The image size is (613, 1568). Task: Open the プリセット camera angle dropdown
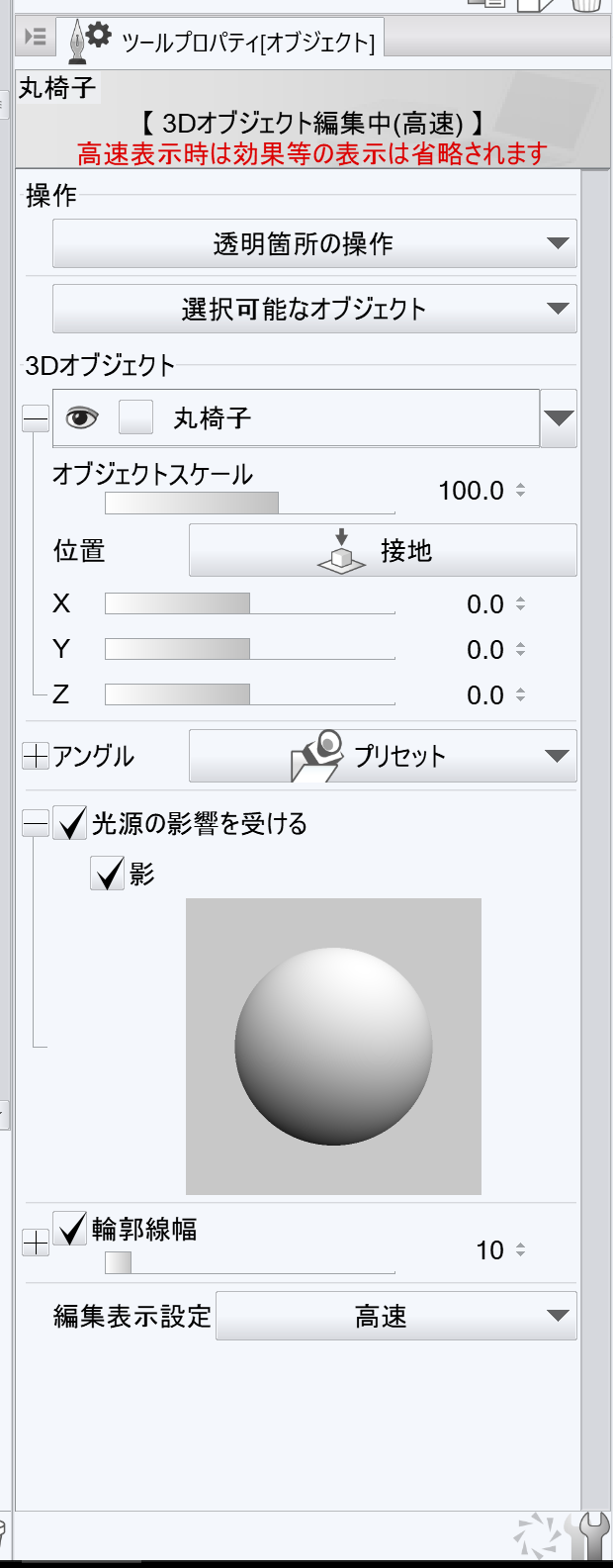(x=383, y=756)
